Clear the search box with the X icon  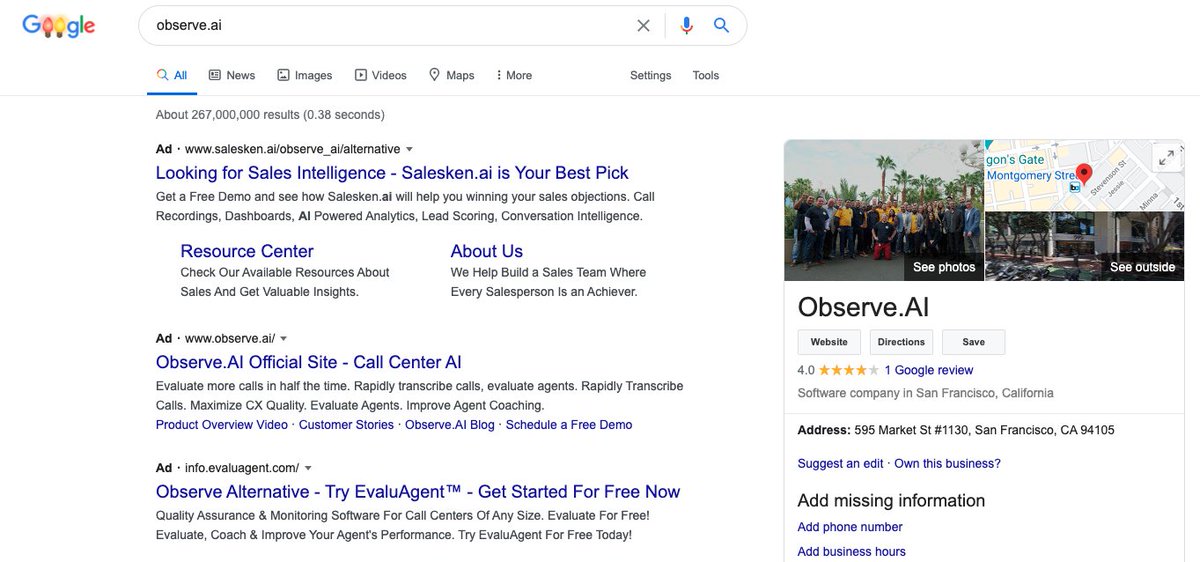644,26
